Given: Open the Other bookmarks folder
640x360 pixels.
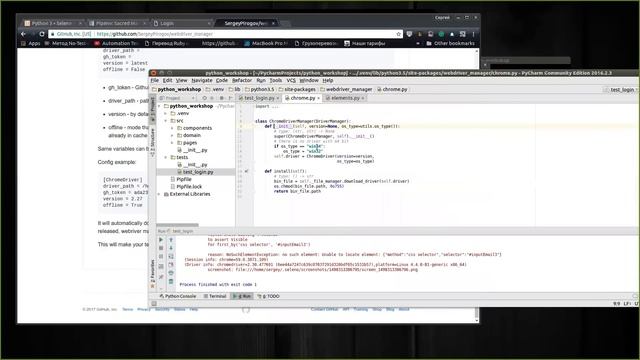Looking at the screenshot, I should (x=450, y=43).
